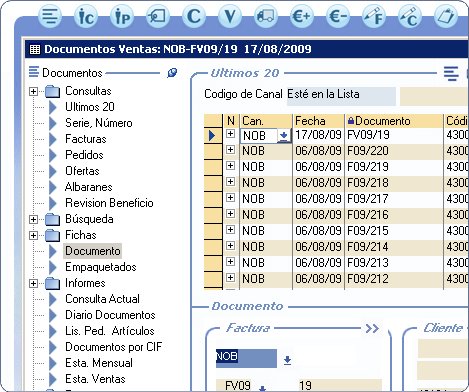
Task: Click the Fichas folder icon
Action: pyautogui.click(x=52, y=235)
